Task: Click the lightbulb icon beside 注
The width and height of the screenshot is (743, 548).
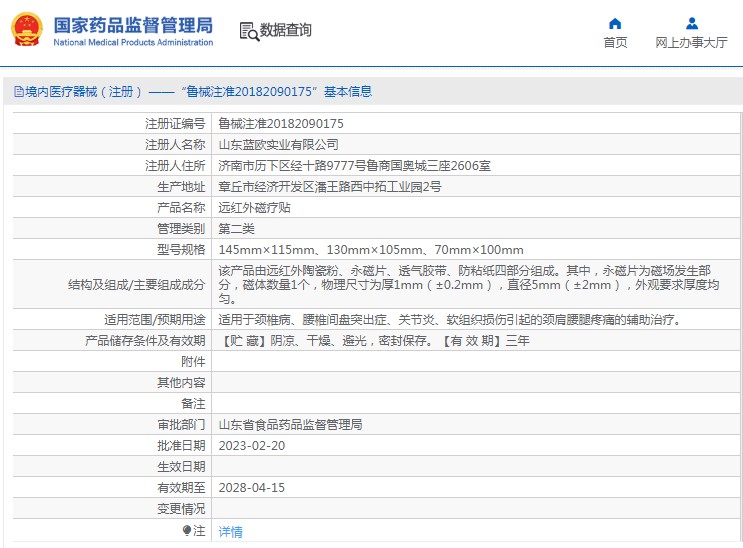Action: tap(187, 530)
